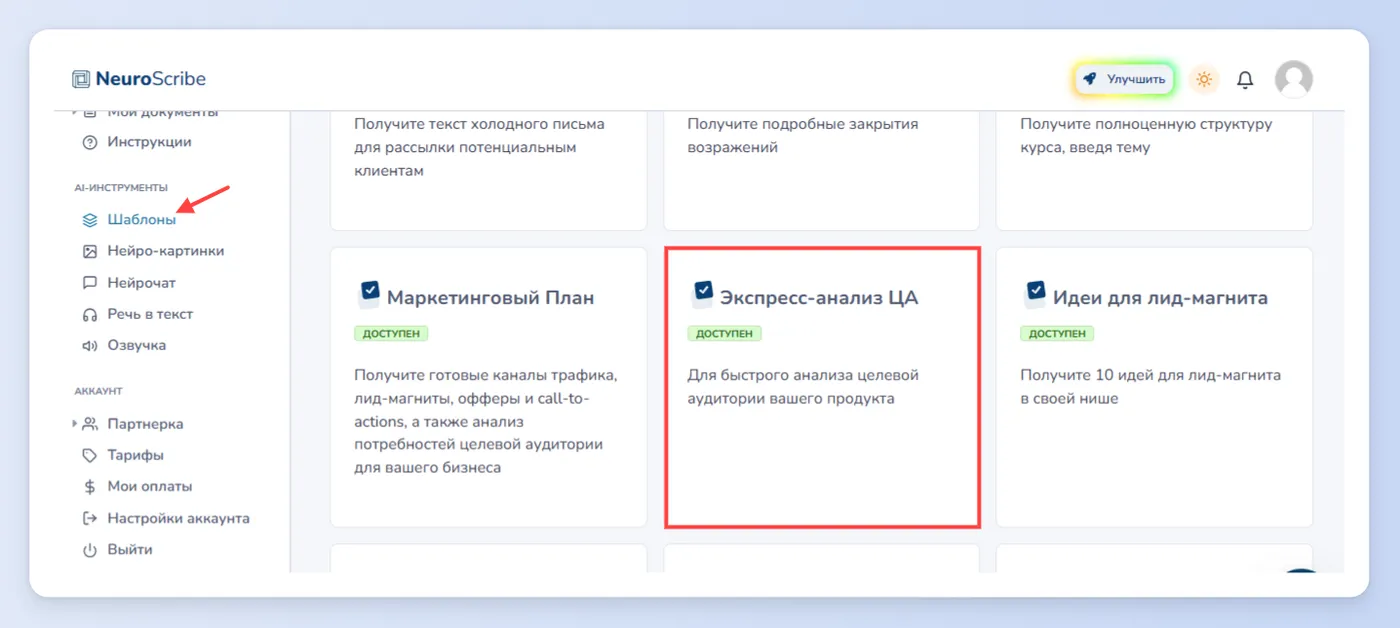The width and height of the screenshot is (1400, 628).
Task: Click the Шаблоны layers icon
Action: point(89,220)
